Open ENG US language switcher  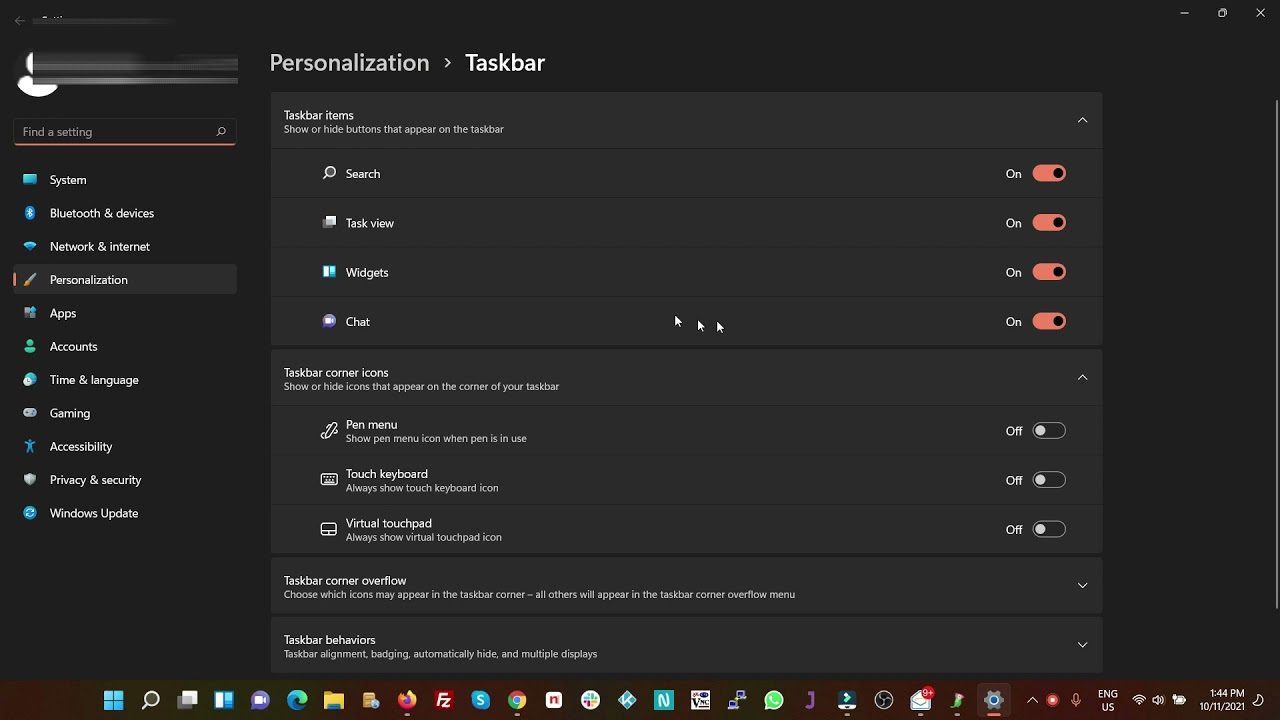click(x=1108, y=700)
